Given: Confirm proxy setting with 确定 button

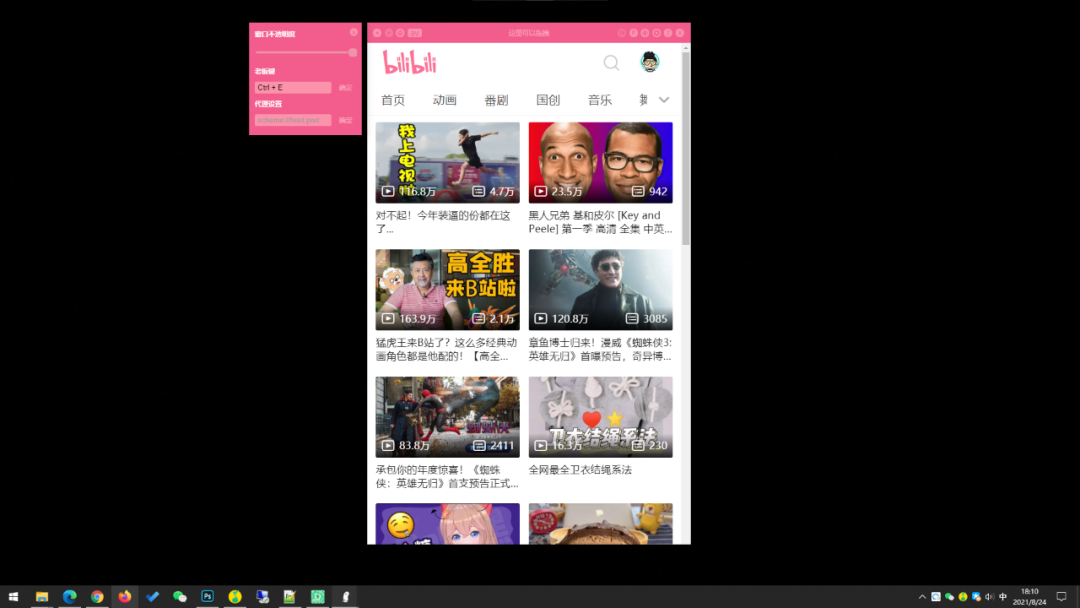Looking at the screenshot, I should click(346, 120).
